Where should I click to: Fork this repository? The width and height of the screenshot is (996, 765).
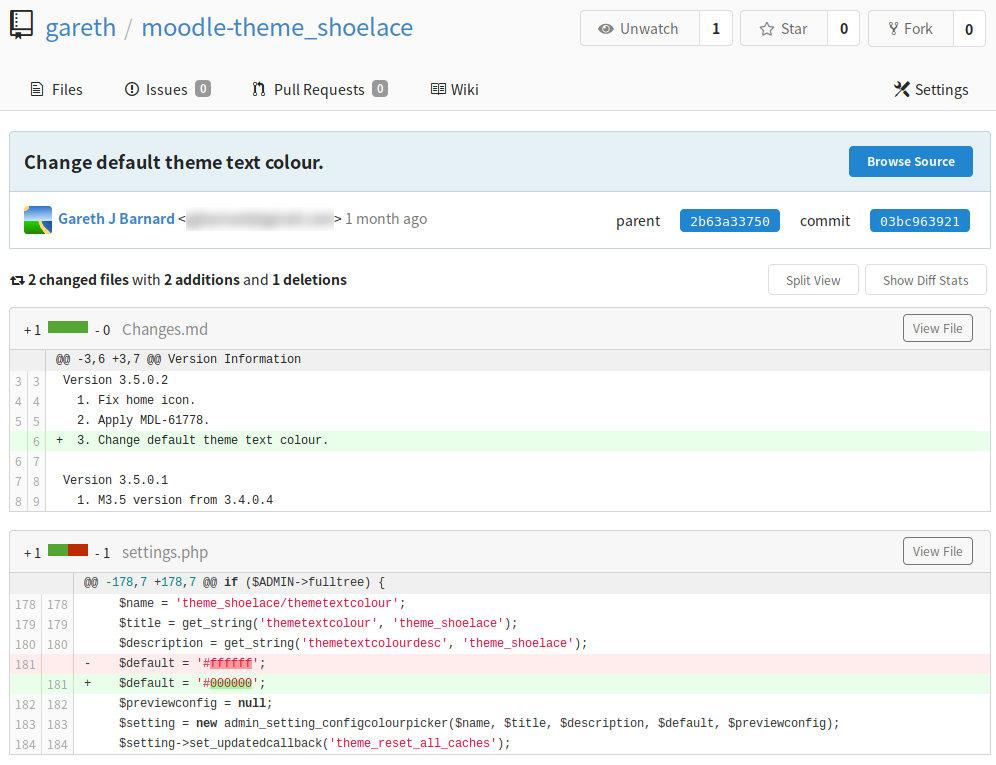pos(910,29)
